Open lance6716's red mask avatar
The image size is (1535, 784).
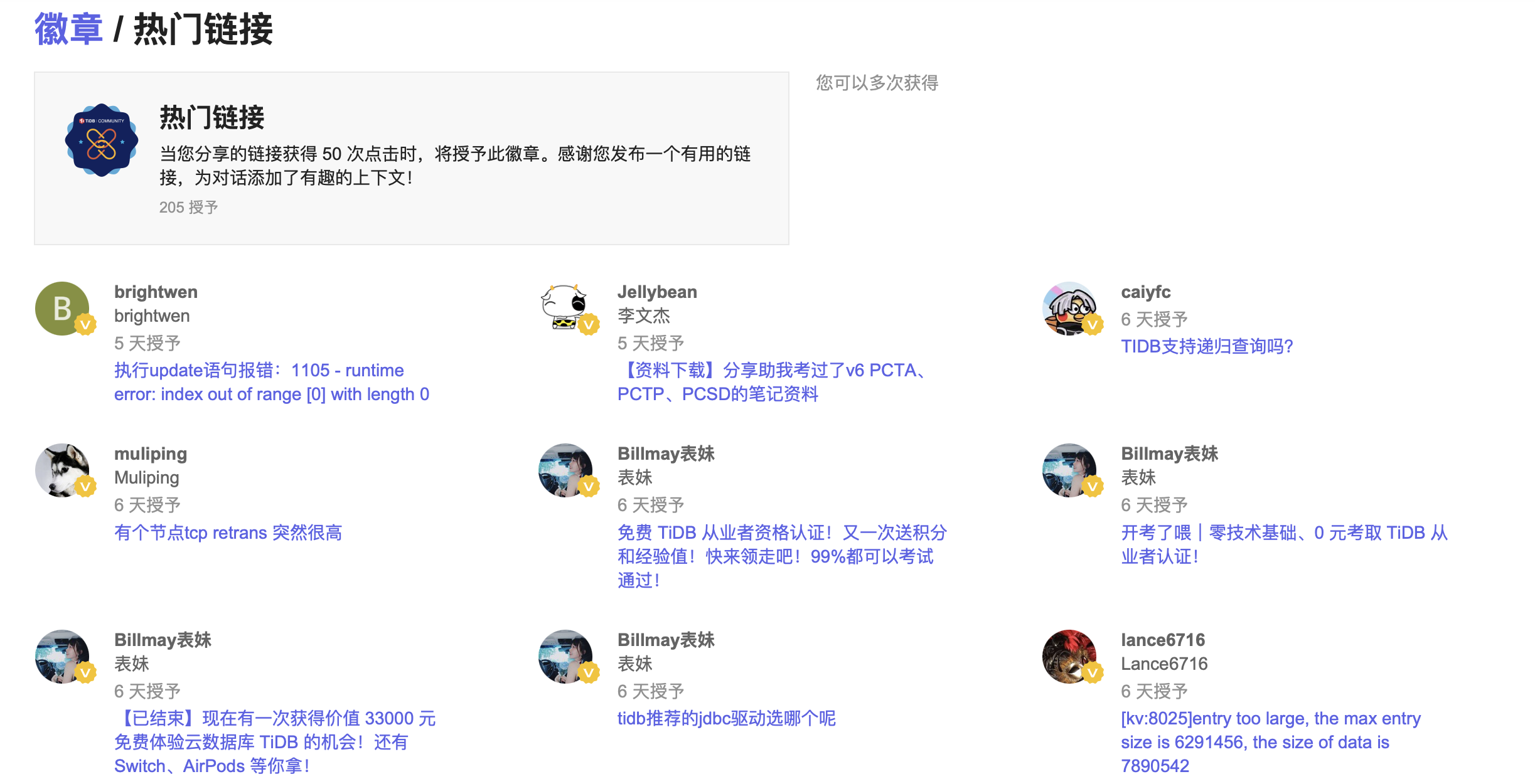click(1069, 656)
